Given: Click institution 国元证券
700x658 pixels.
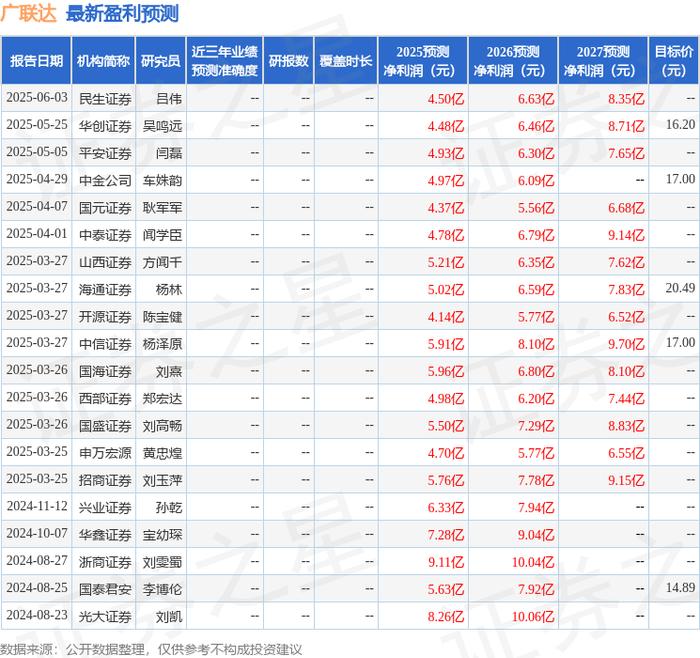Looking at the screenshot, I should tap(105, 208).
